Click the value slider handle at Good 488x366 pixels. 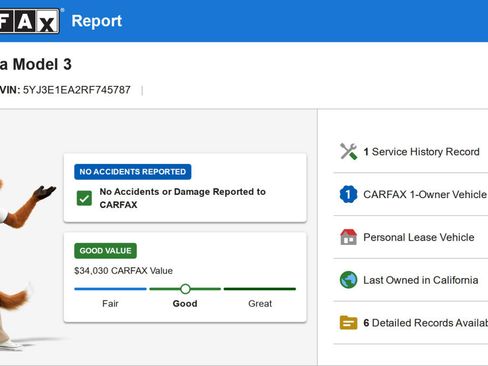point(185,289)
